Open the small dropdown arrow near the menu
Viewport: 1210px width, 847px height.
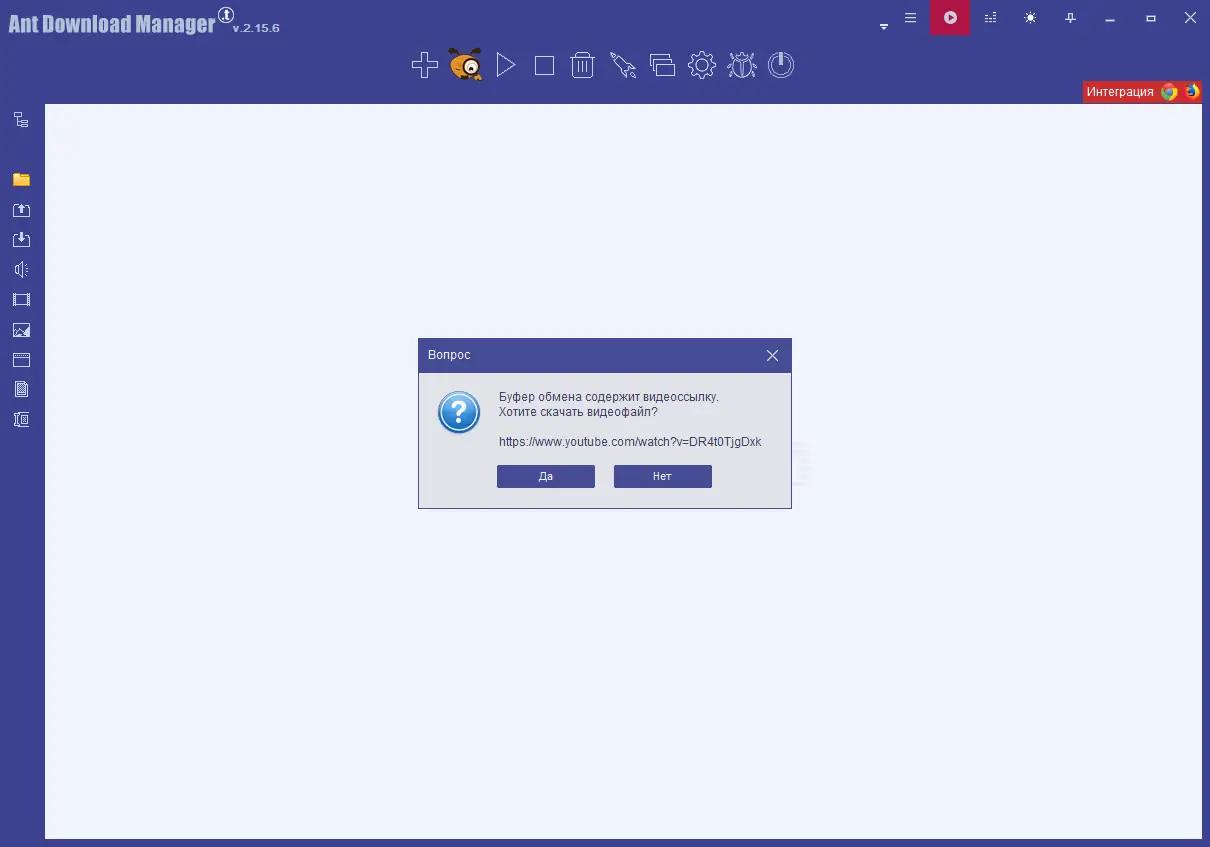[x=883, y=25]
